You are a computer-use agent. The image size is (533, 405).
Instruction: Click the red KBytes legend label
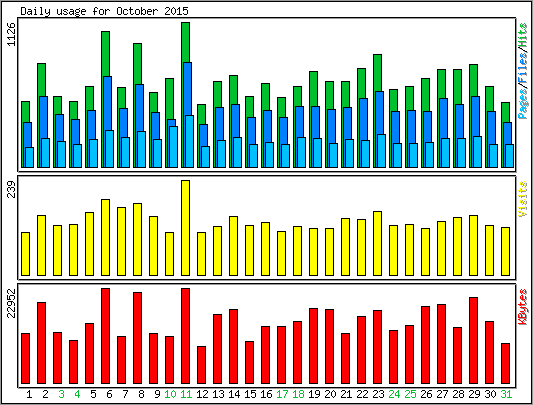pyautogui.click(x=523, y=307)
